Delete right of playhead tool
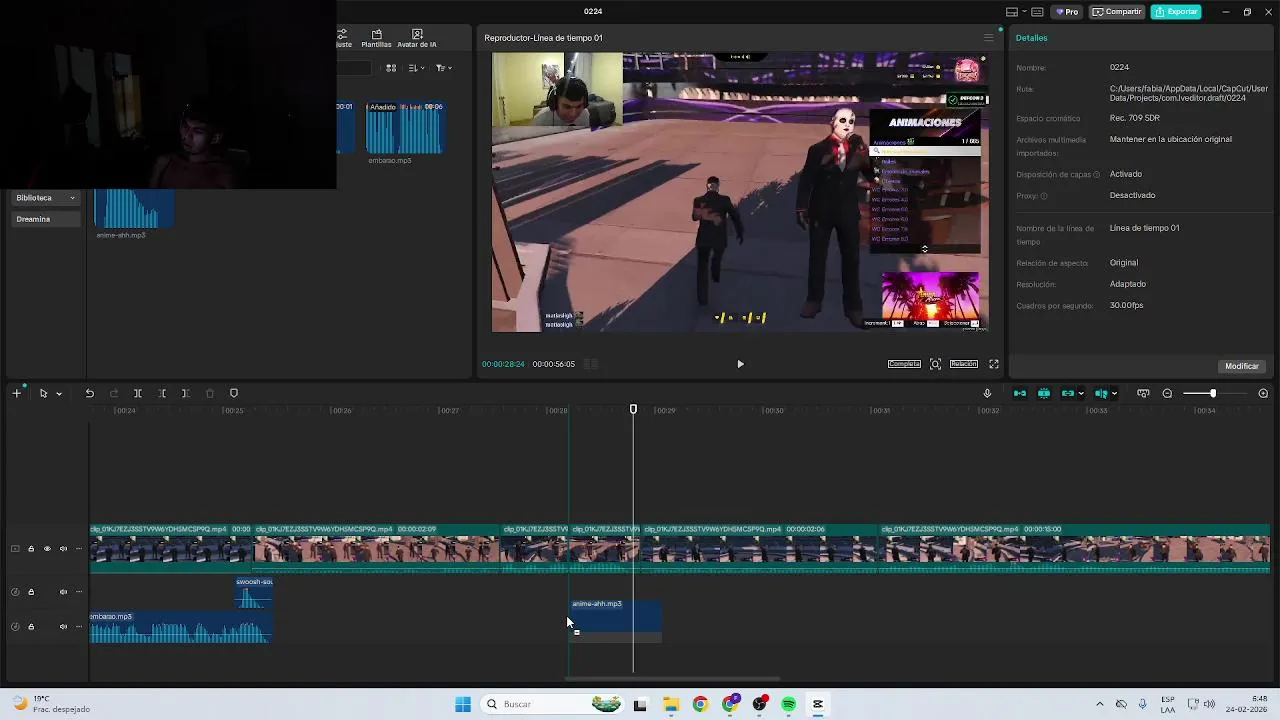The width and height of the screenshot is (1280, 720). 186,393
